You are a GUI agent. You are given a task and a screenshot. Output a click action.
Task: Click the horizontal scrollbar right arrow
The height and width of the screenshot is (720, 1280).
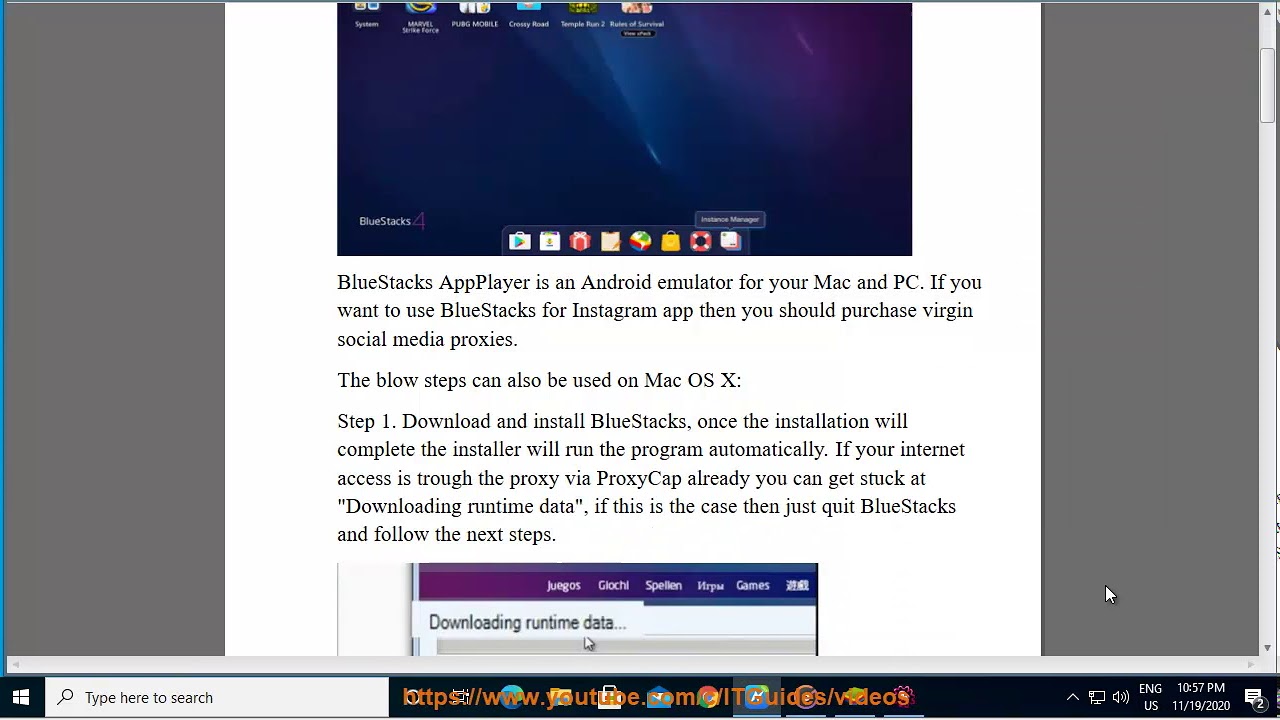click(x=1250, y=664)
